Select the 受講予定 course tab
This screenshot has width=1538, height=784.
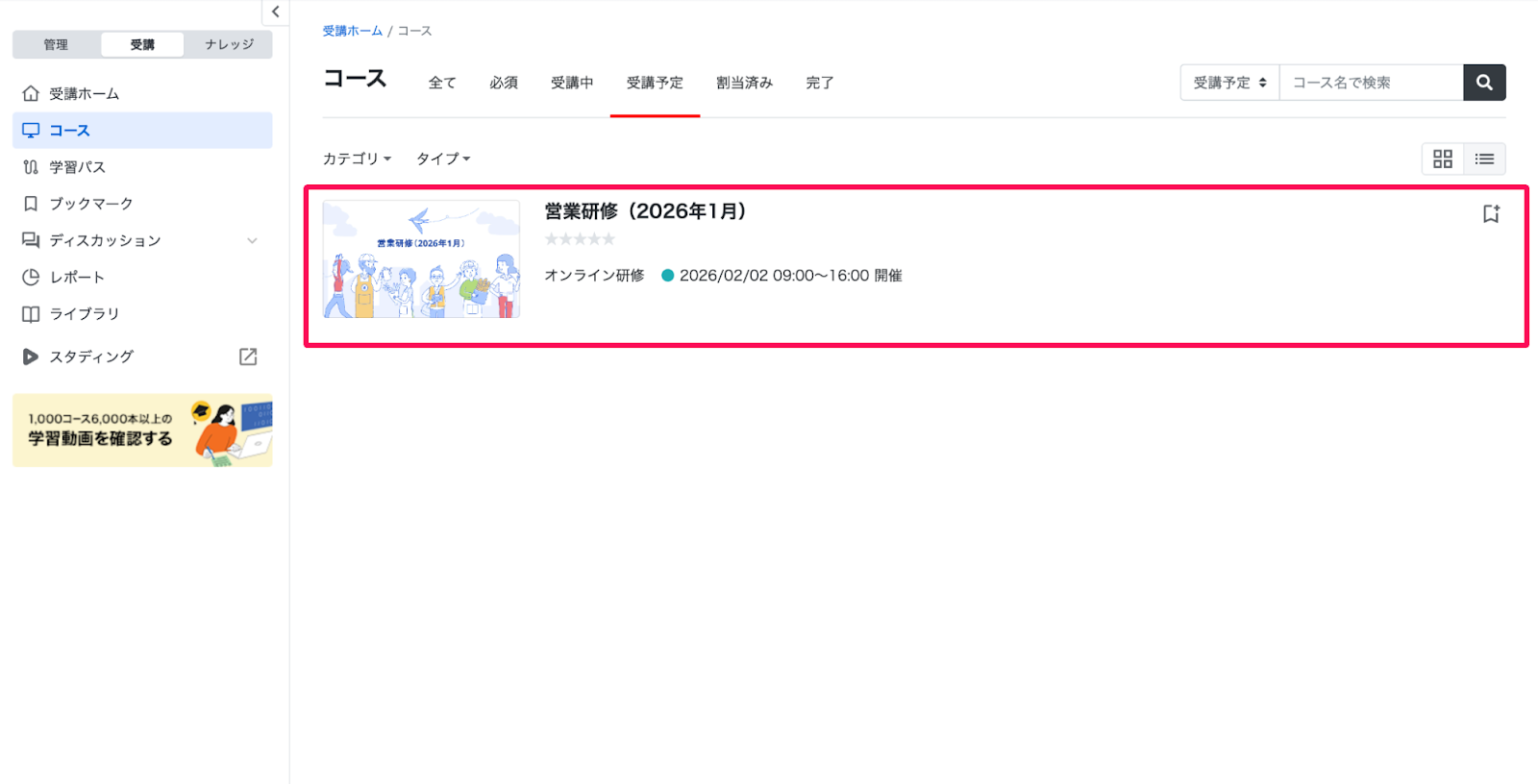655,83
